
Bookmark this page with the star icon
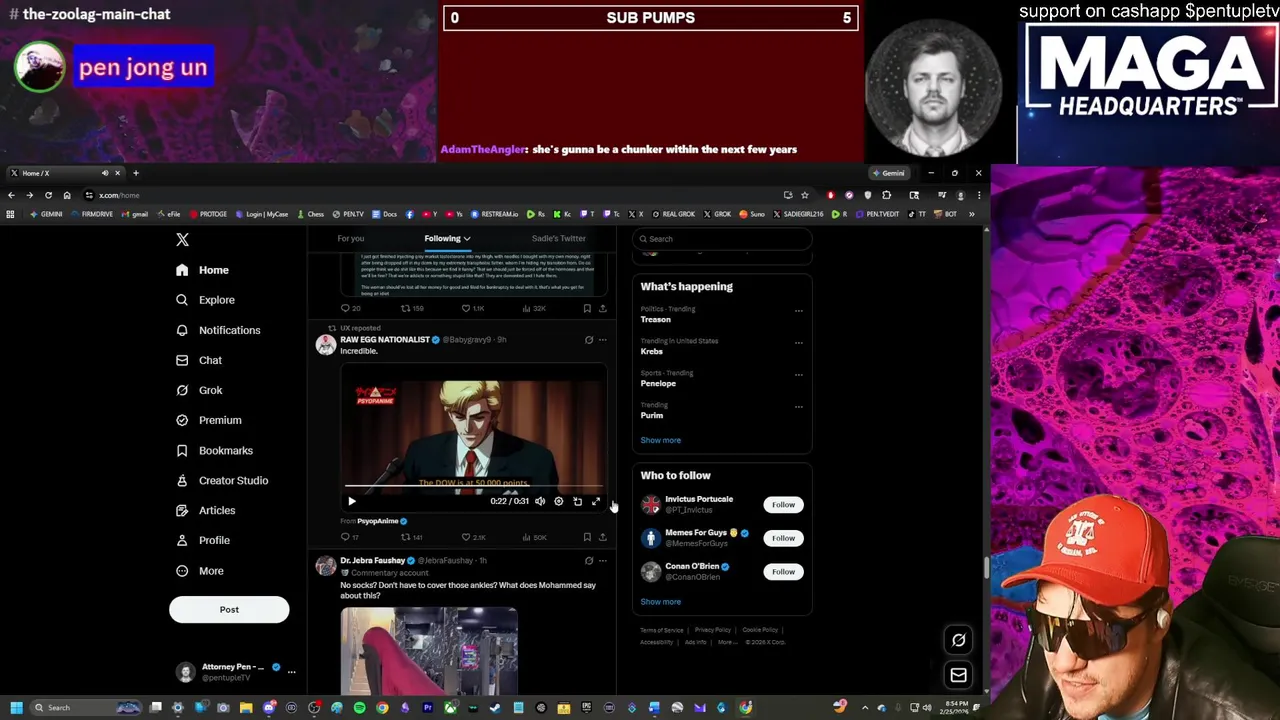click(x=804, y=196)
